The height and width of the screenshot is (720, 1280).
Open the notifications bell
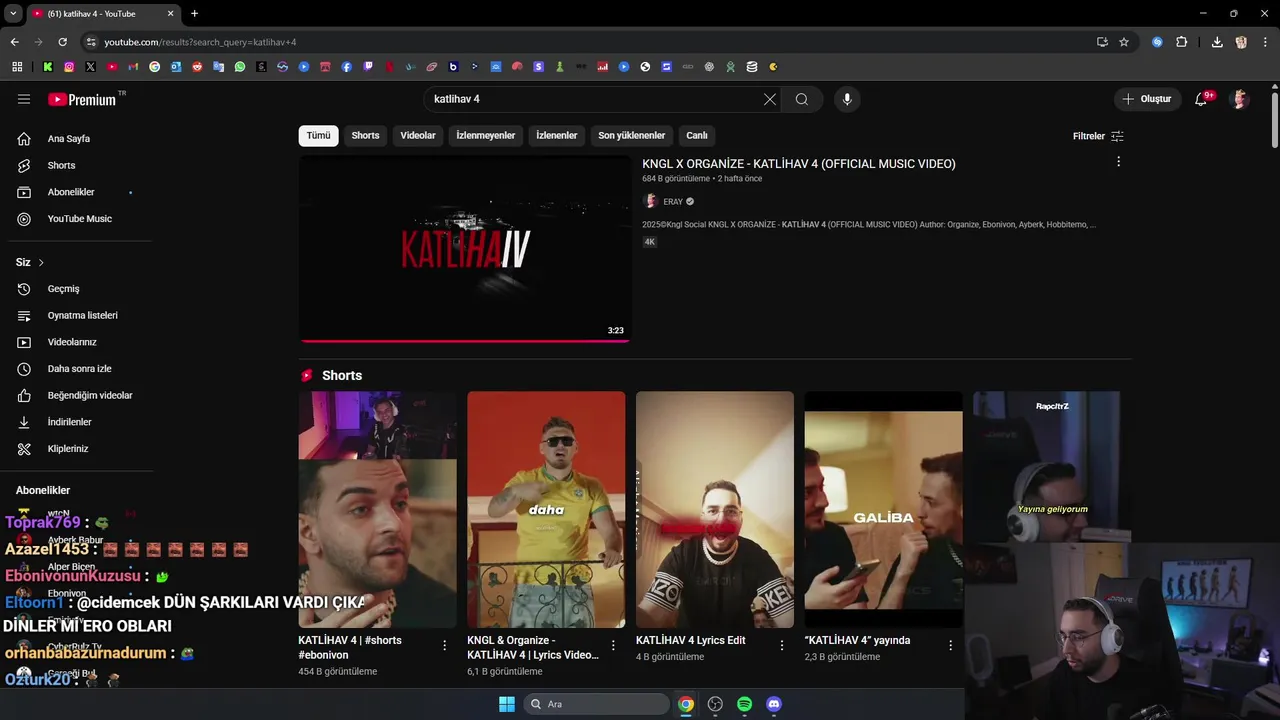click(1201, 99)
